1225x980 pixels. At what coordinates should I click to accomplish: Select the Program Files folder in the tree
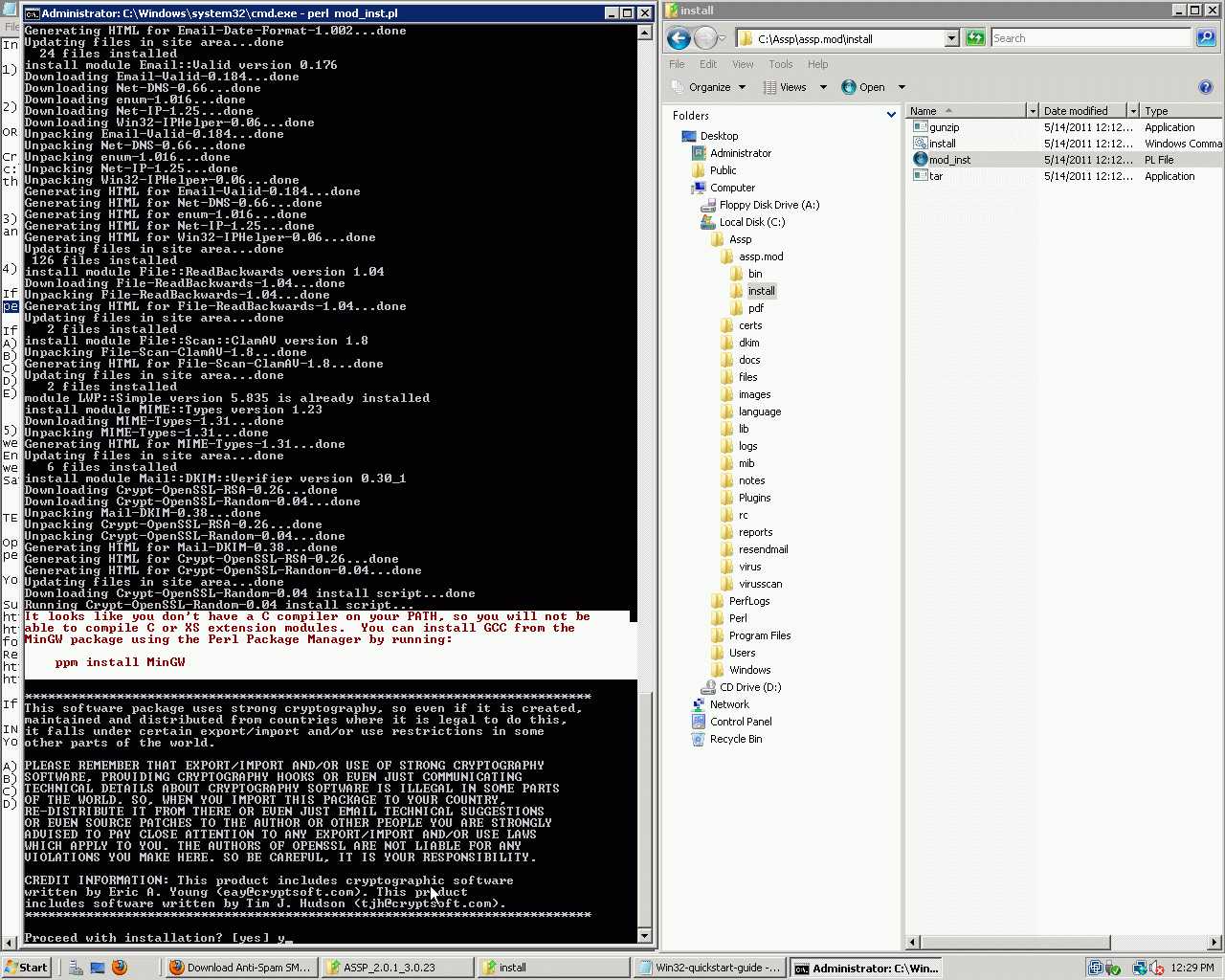coord(750,635)
